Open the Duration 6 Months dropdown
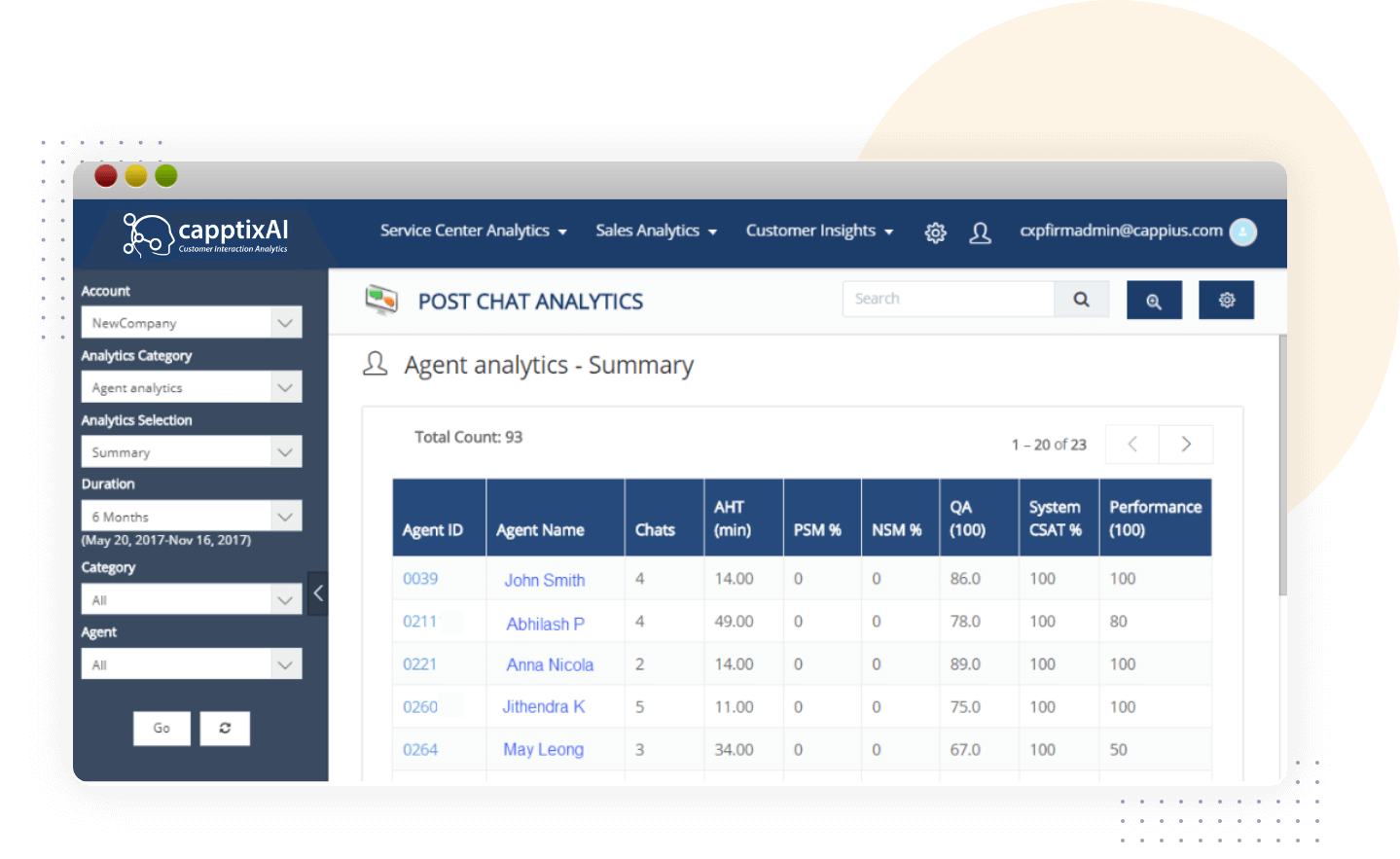This screenshot has width=1400, height=859. [192, 517]
